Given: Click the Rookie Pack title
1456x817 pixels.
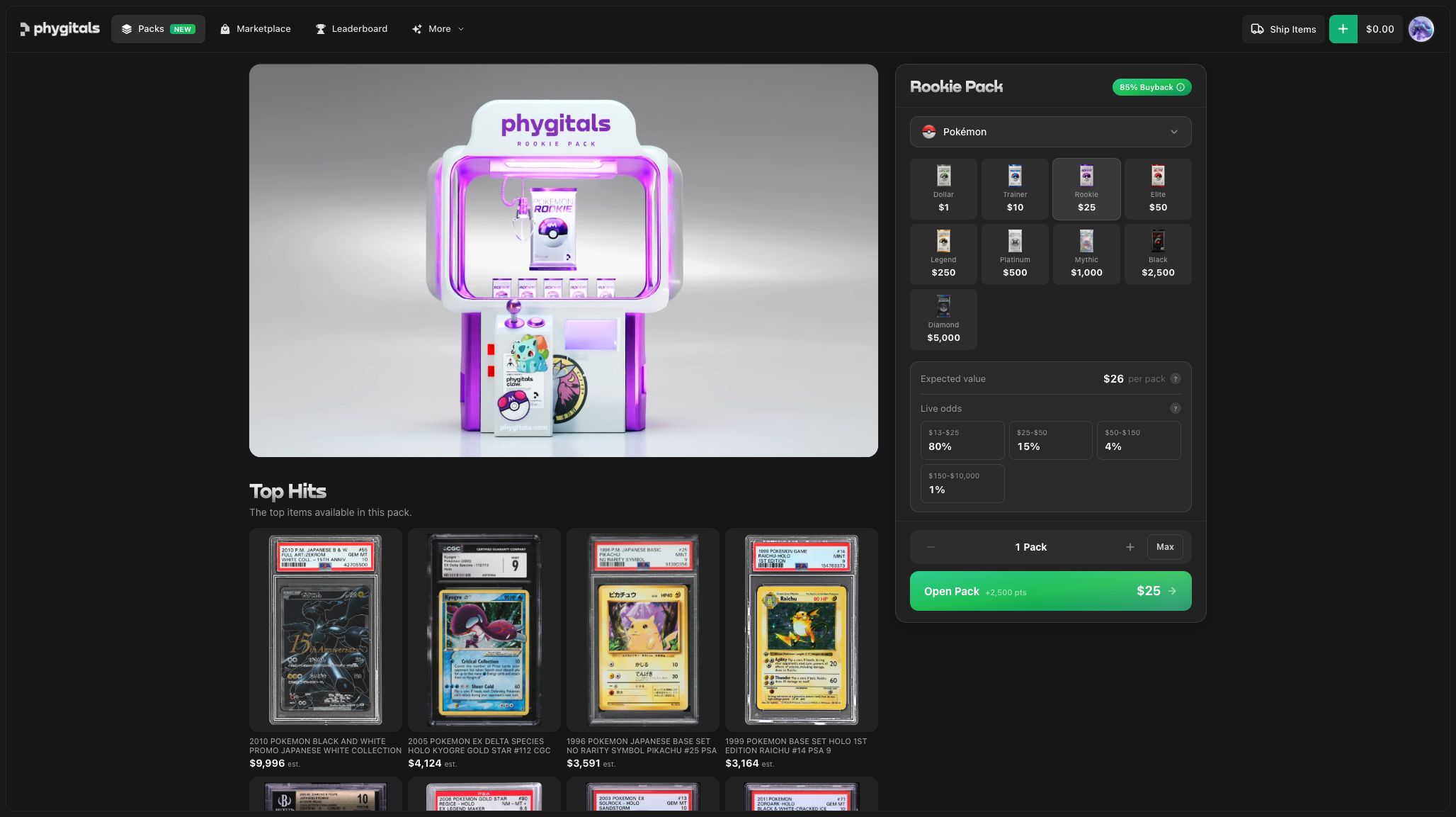Looking at the screenshot, I should (956, 86).
